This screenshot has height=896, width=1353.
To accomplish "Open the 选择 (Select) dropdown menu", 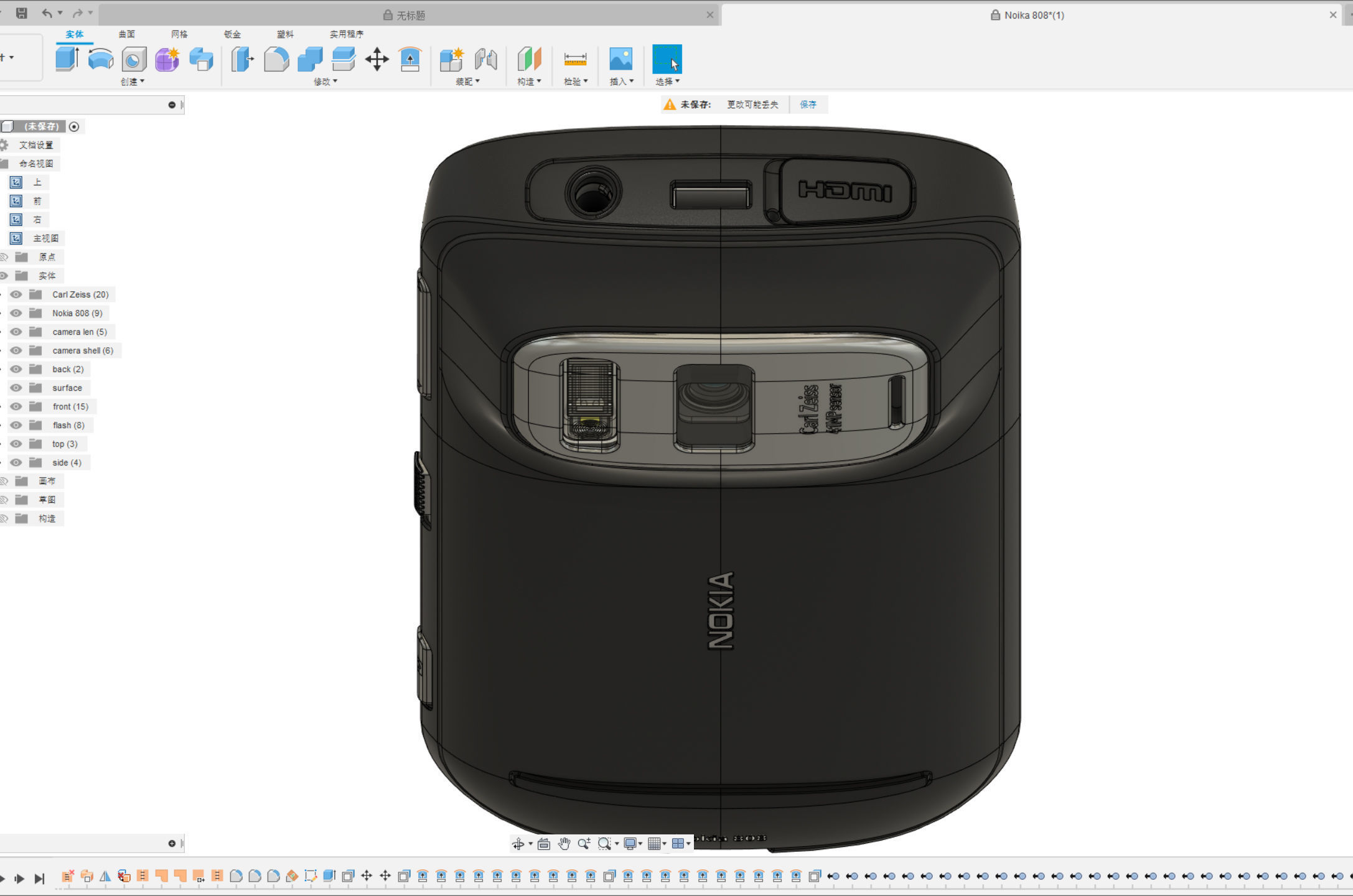I will pyautogui.click(x=667, y=82).
